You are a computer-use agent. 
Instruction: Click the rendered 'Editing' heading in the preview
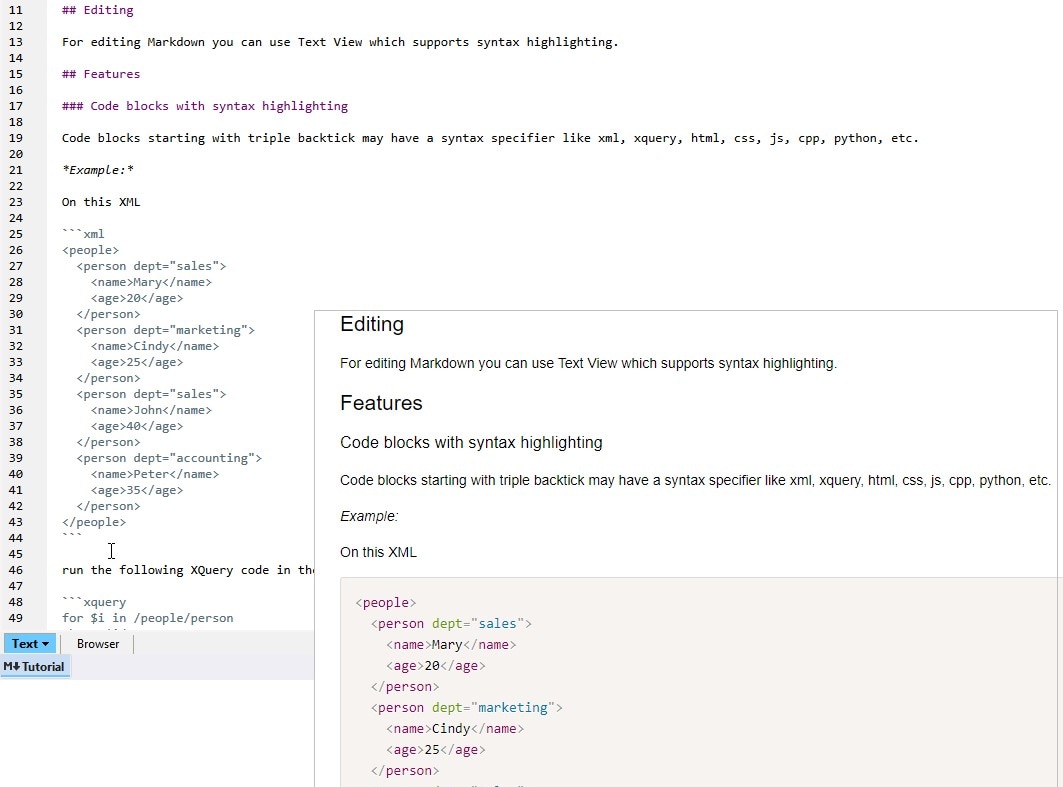pos(372,324)
